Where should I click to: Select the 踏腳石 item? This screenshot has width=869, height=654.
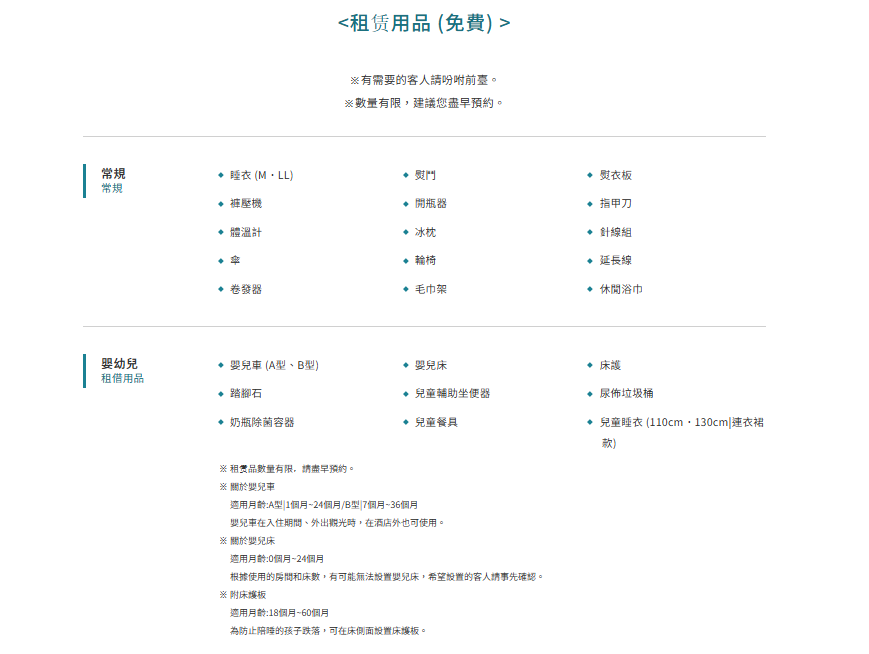pyautogui.click(x=246, y=394)
